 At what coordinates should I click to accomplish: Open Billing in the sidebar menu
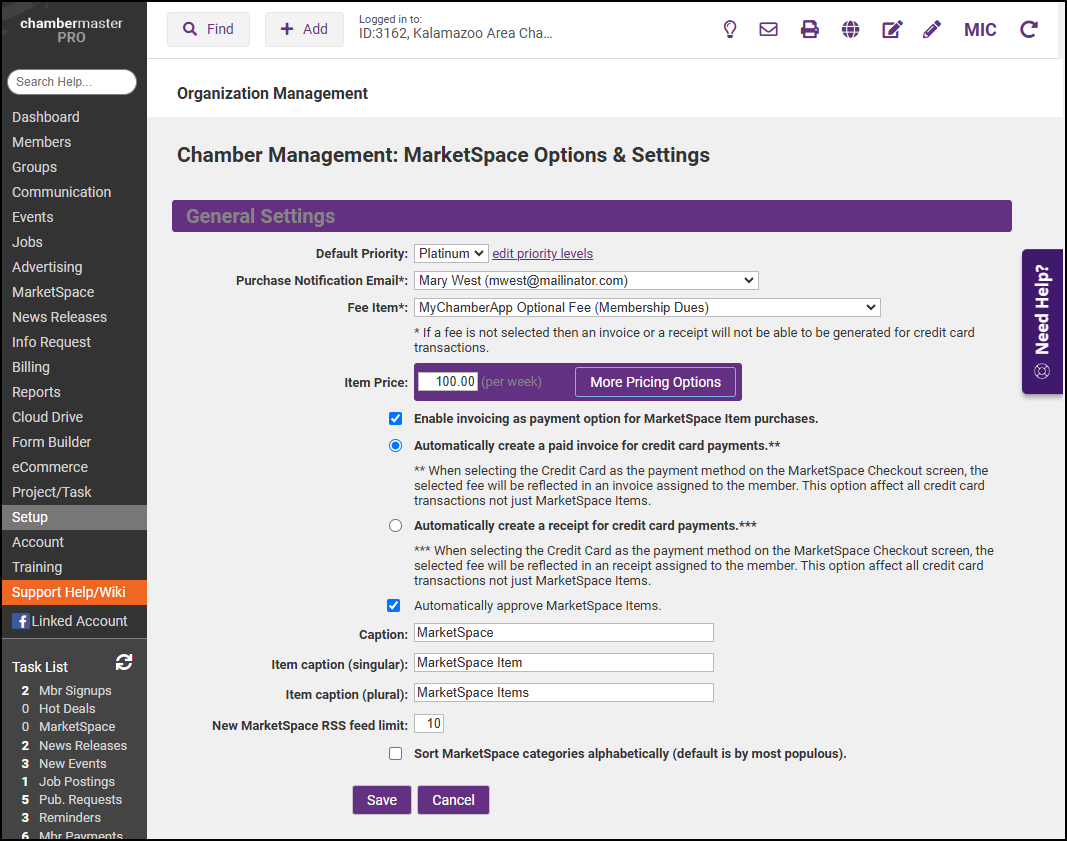click(31, 367)
